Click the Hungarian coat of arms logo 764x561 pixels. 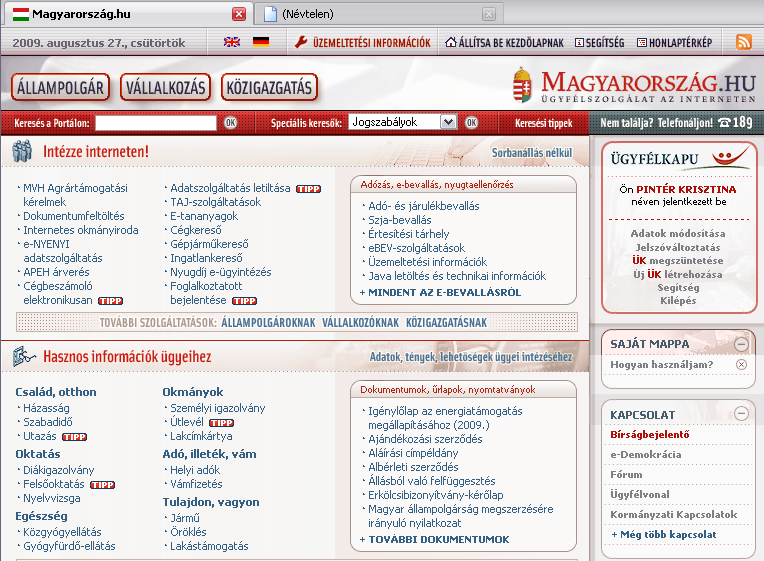[522, 85]
